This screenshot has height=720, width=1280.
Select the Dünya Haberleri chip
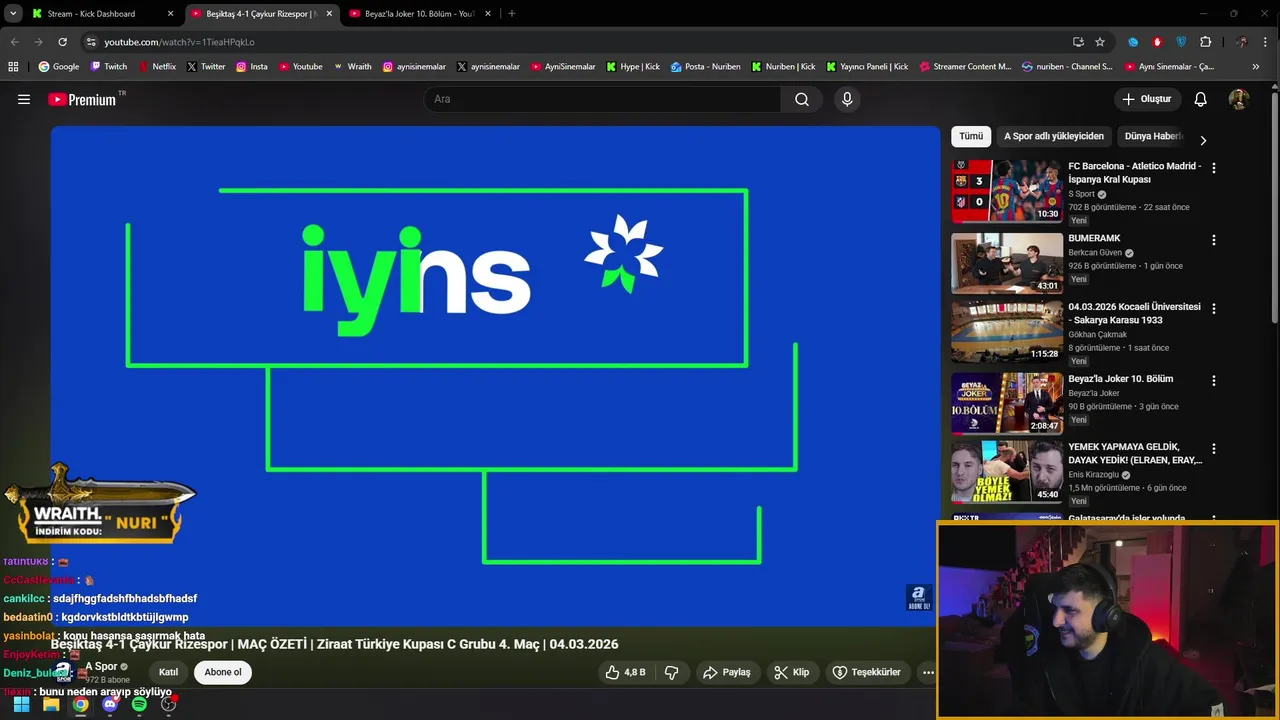pyautogui.click(x=1153, y=136)
